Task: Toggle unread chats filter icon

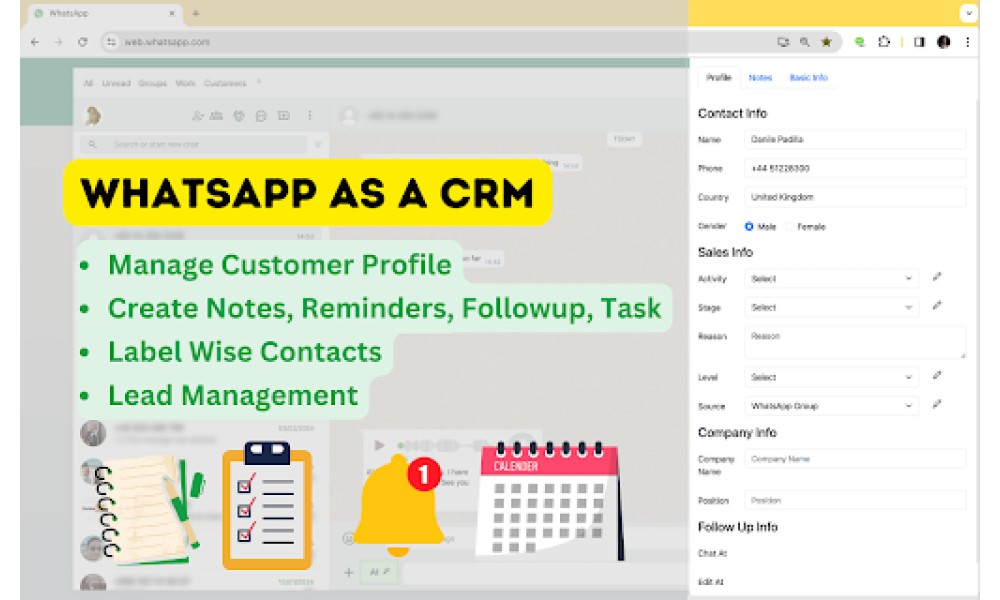Action: click(x=318, y=145)
